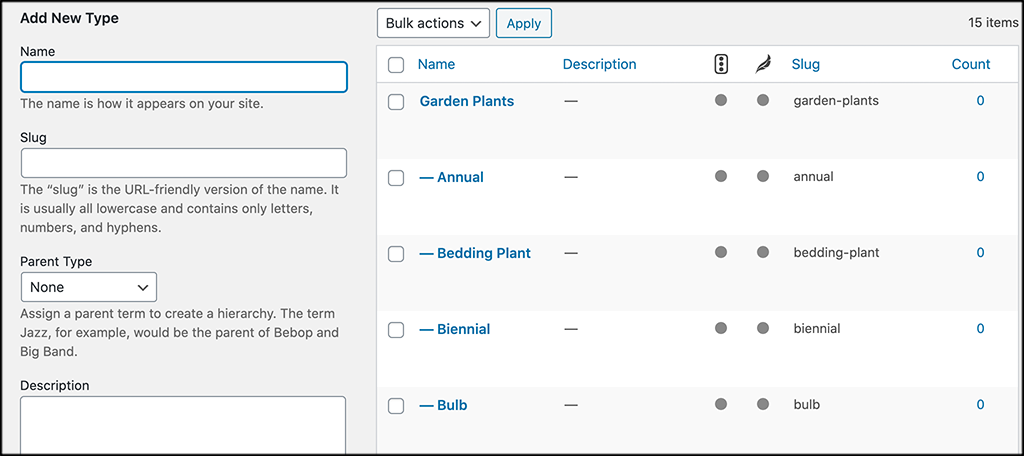Check the Garden Plants row checkbox
1024x456 pixels.
pyautogui.click(x=396, y=102)
